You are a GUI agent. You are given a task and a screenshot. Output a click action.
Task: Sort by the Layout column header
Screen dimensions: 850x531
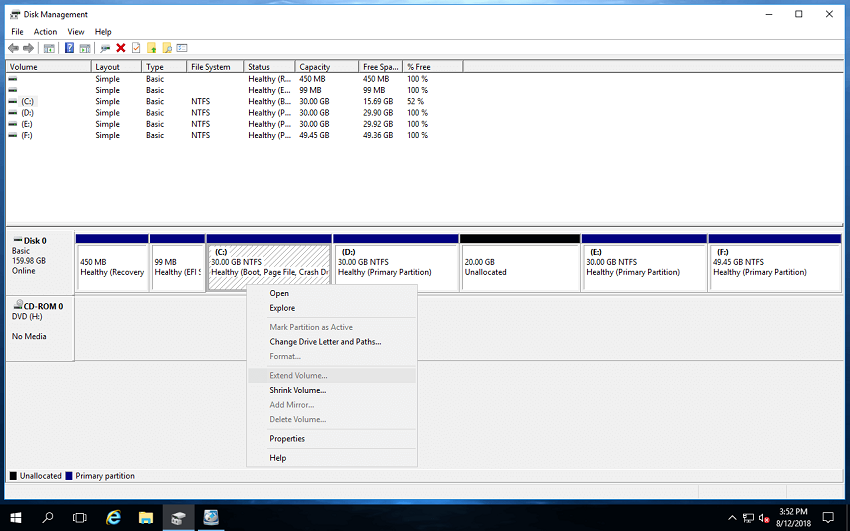(x=117, y=67)
